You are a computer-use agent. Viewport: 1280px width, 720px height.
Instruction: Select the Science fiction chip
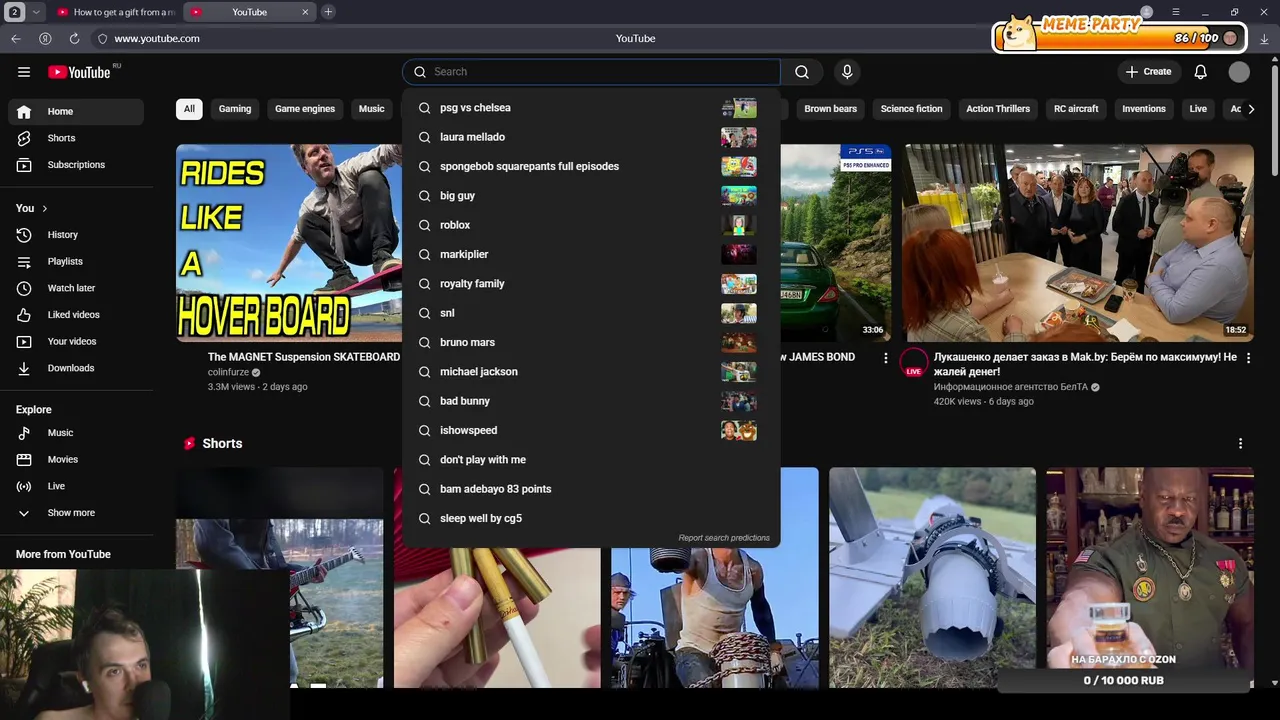[x=911, y=109]
